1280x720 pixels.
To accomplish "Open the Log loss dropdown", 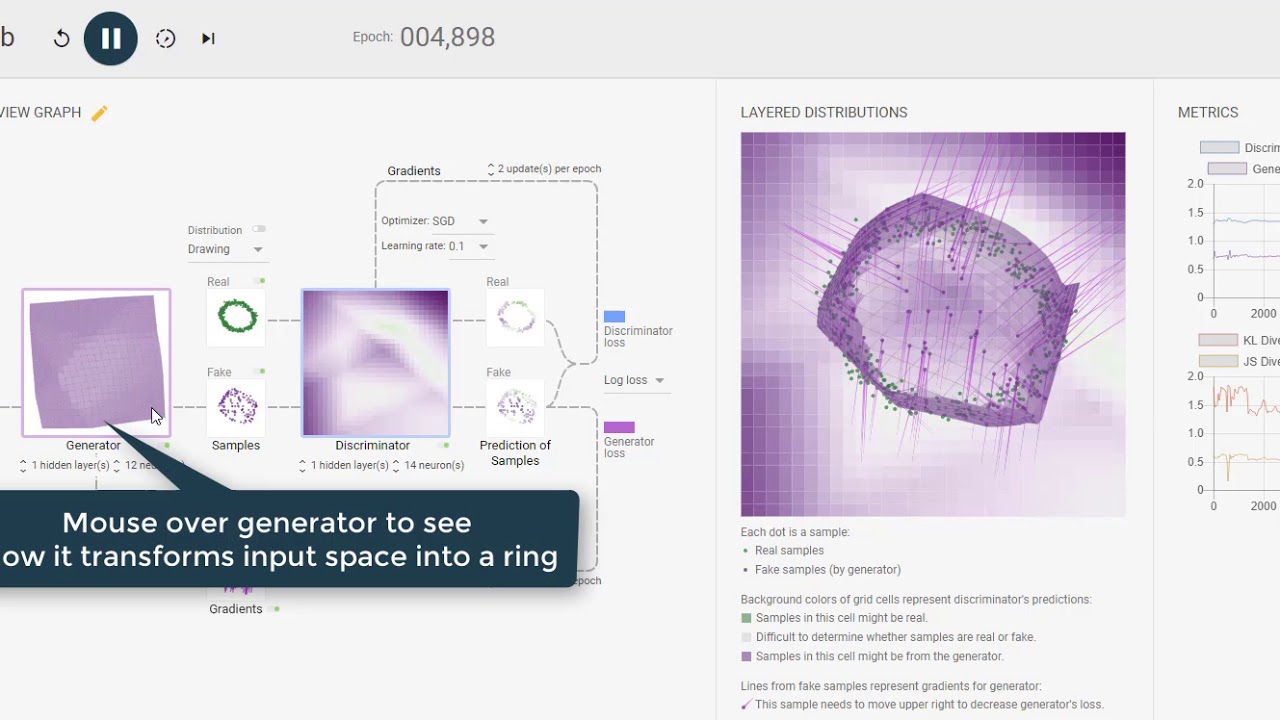I will pyautogui.click(x=635, y=380).
